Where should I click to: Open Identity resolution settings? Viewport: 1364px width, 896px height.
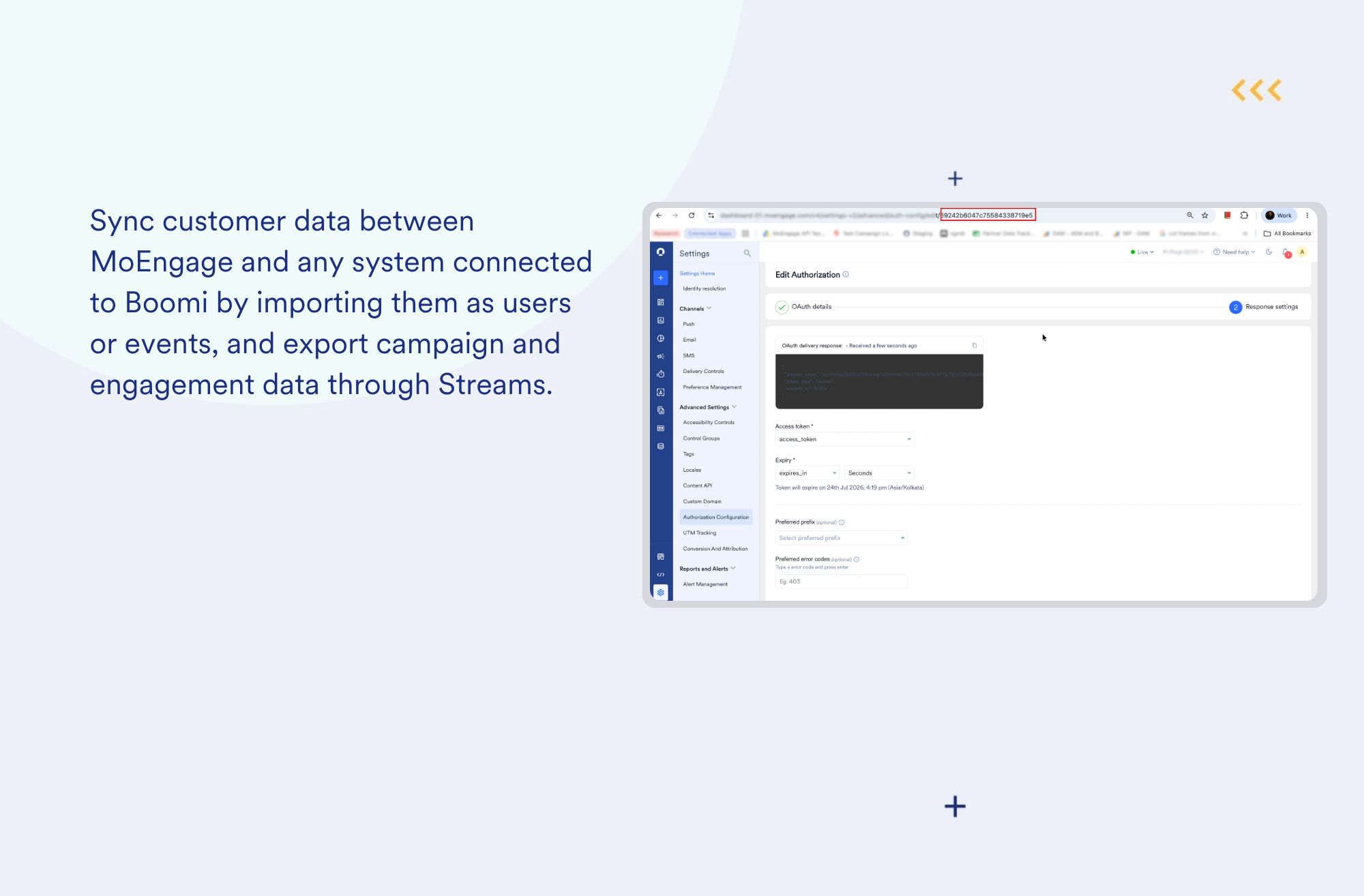click(705, 288)
